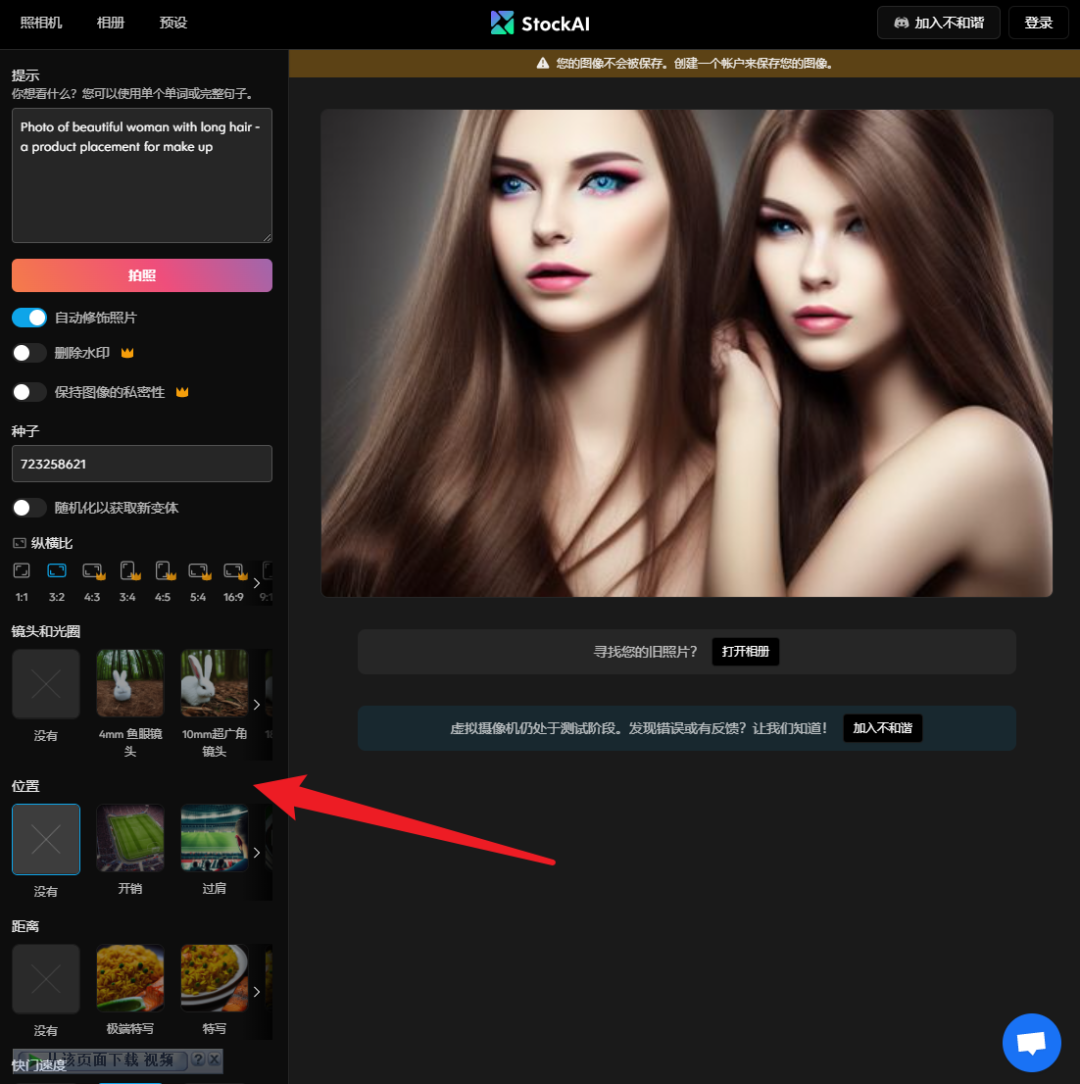
Task: Click crown icon next to 删除水印
Action: pos(127,353)
